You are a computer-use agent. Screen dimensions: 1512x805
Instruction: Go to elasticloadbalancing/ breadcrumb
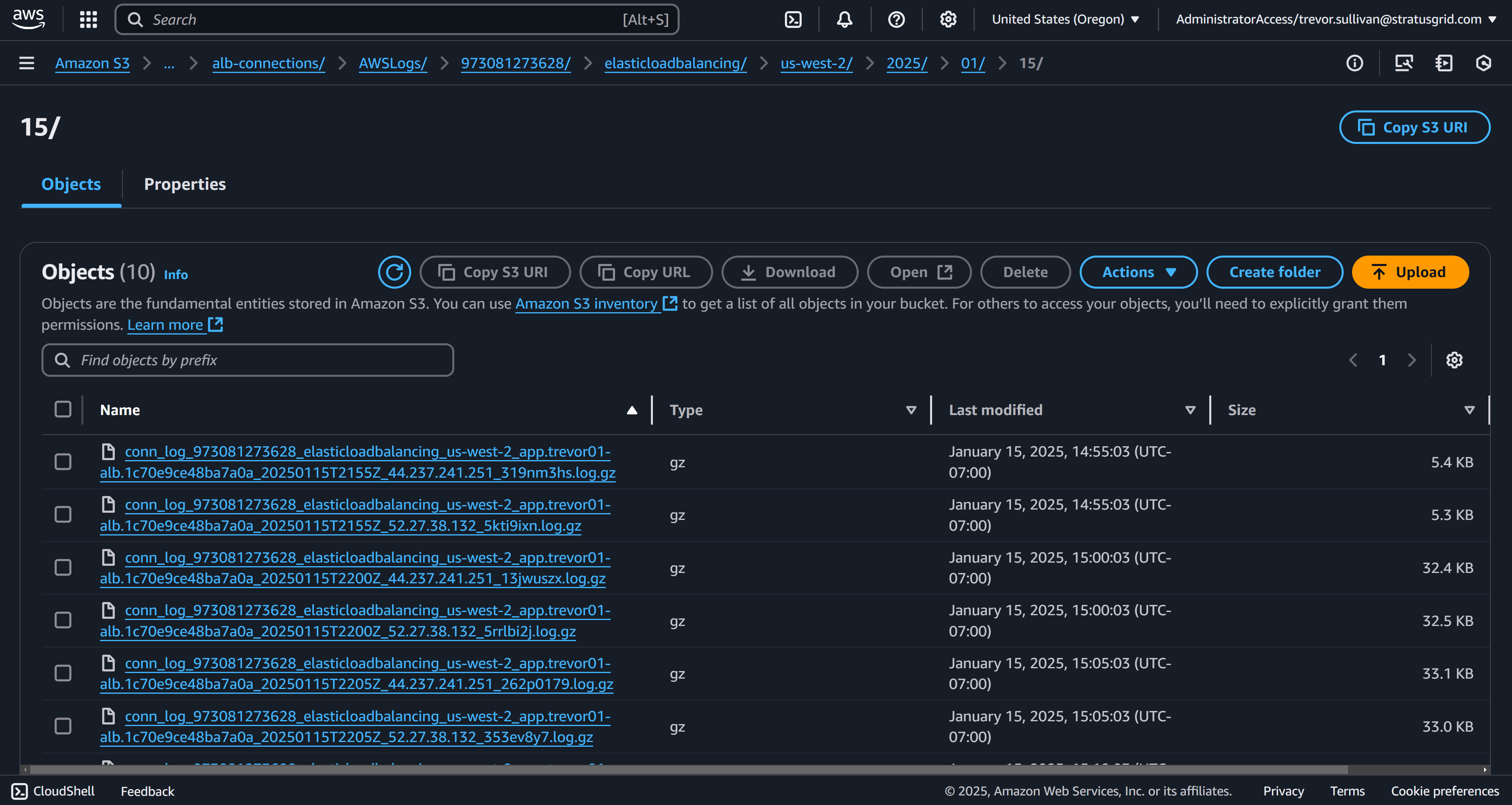[x=675, y=63]
